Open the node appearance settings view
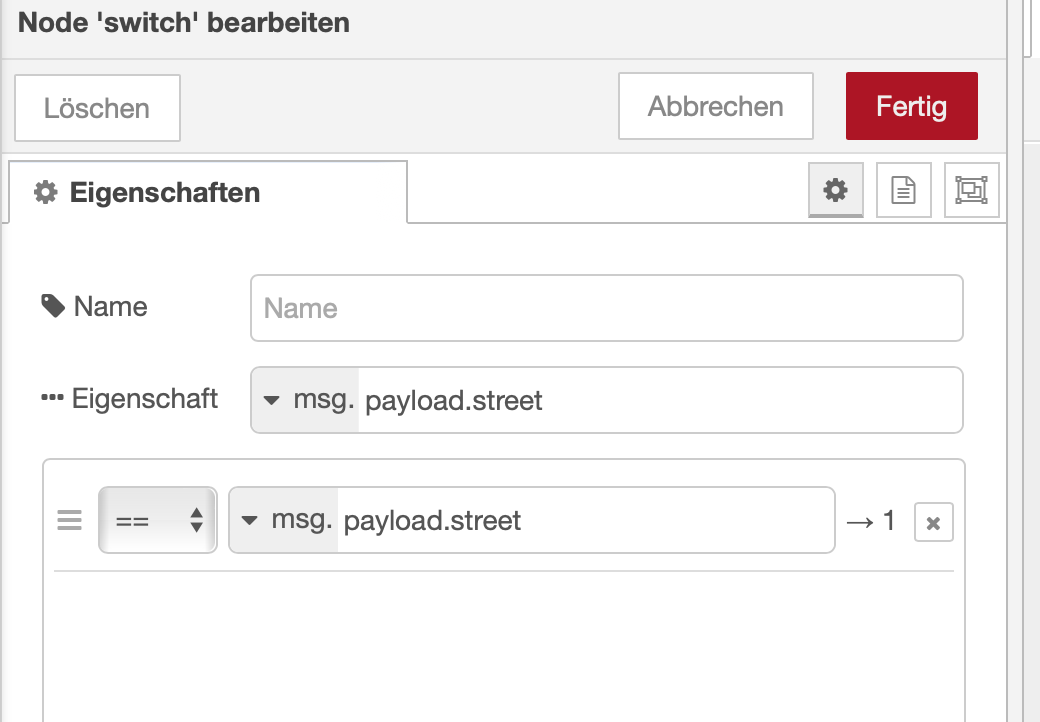 coord(971,190)
